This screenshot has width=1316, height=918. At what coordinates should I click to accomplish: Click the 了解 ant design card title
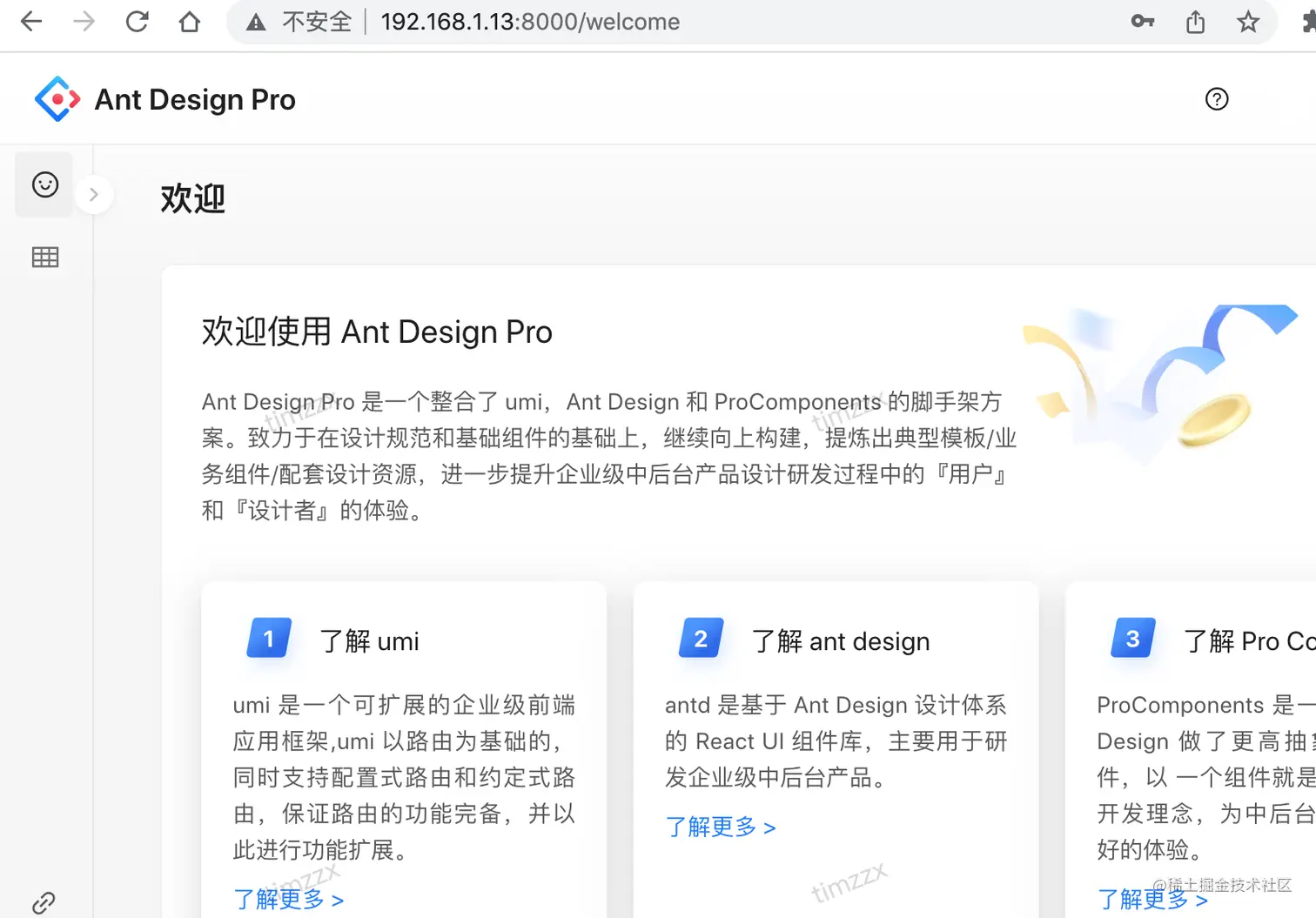pyautogui.click(x=841, y=641)
